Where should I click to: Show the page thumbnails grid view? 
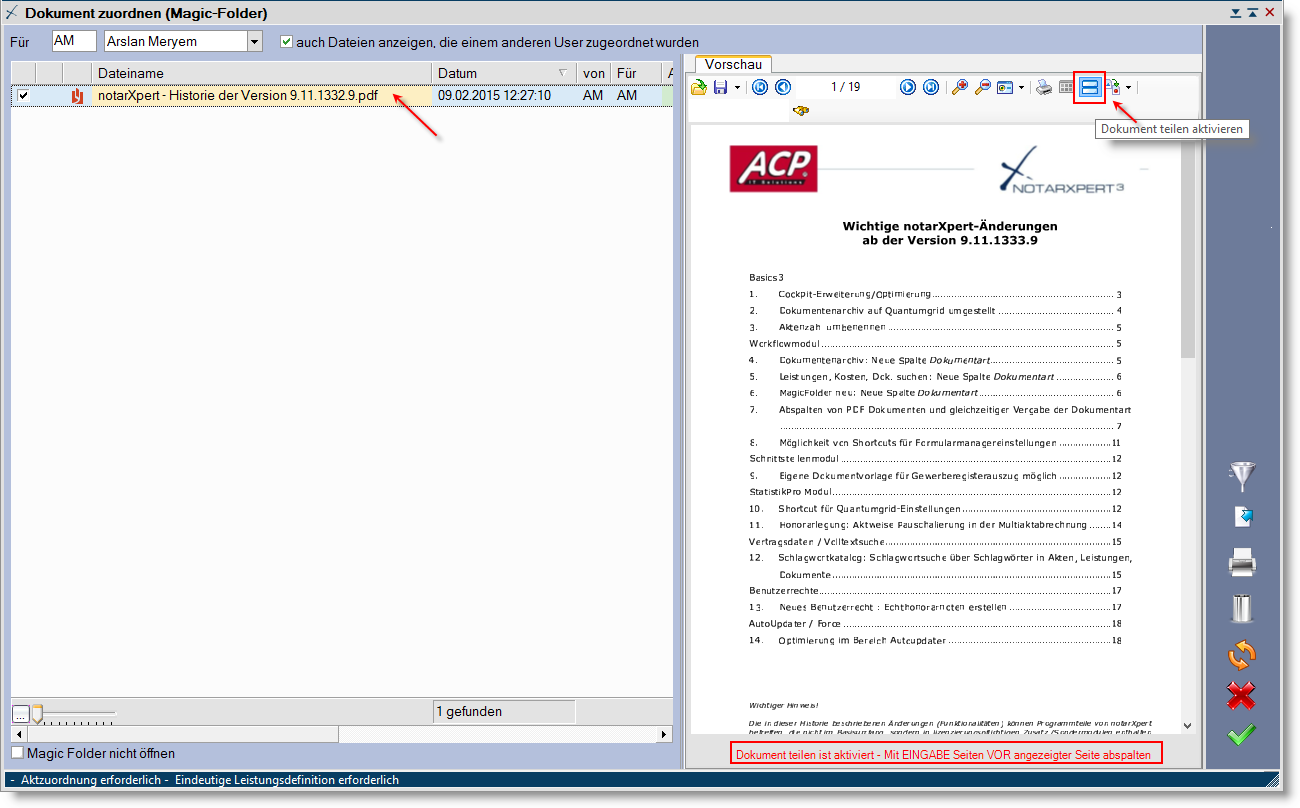point(1067,88)
